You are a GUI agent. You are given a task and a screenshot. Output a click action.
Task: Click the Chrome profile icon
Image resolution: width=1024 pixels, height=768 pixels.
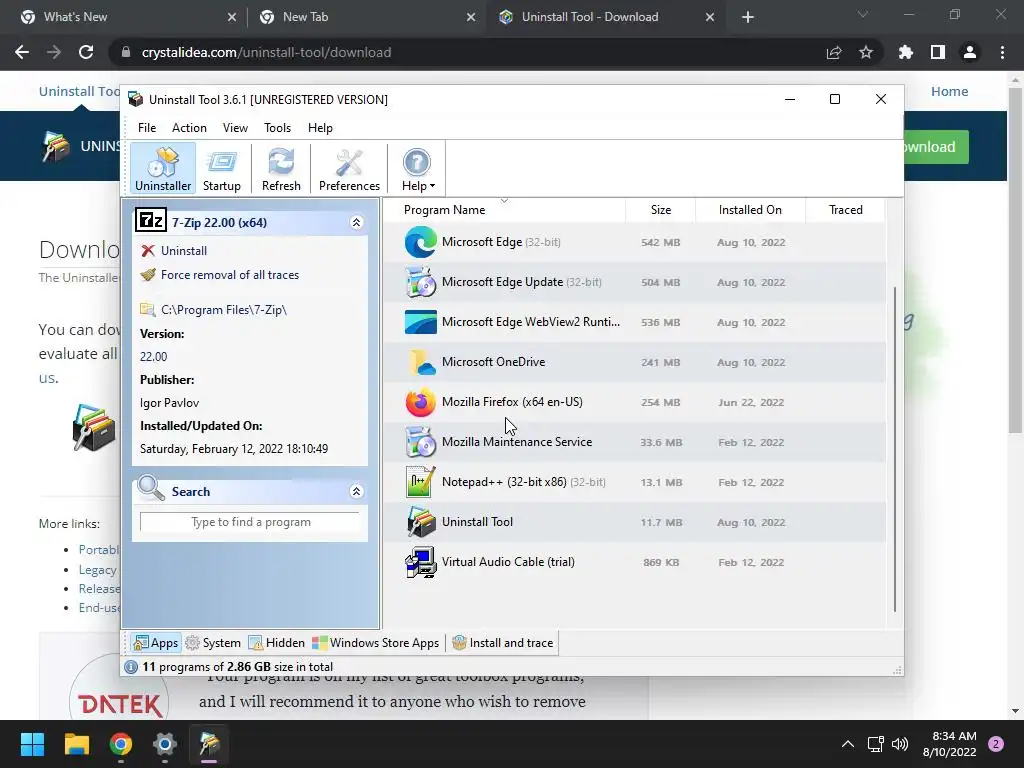pyautogui.click(x=970, y=52)
